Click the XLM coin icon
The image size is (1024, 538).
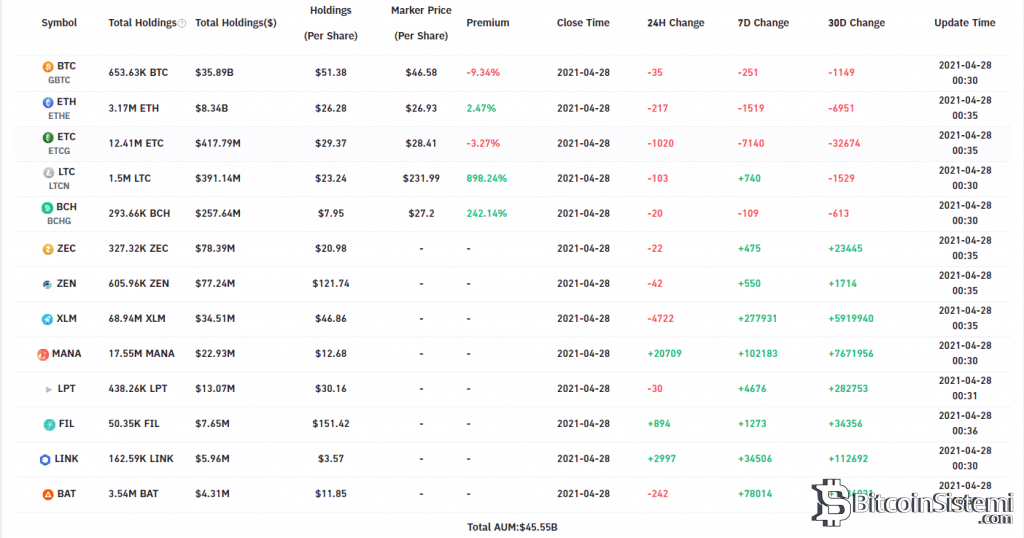coord(47,319)
